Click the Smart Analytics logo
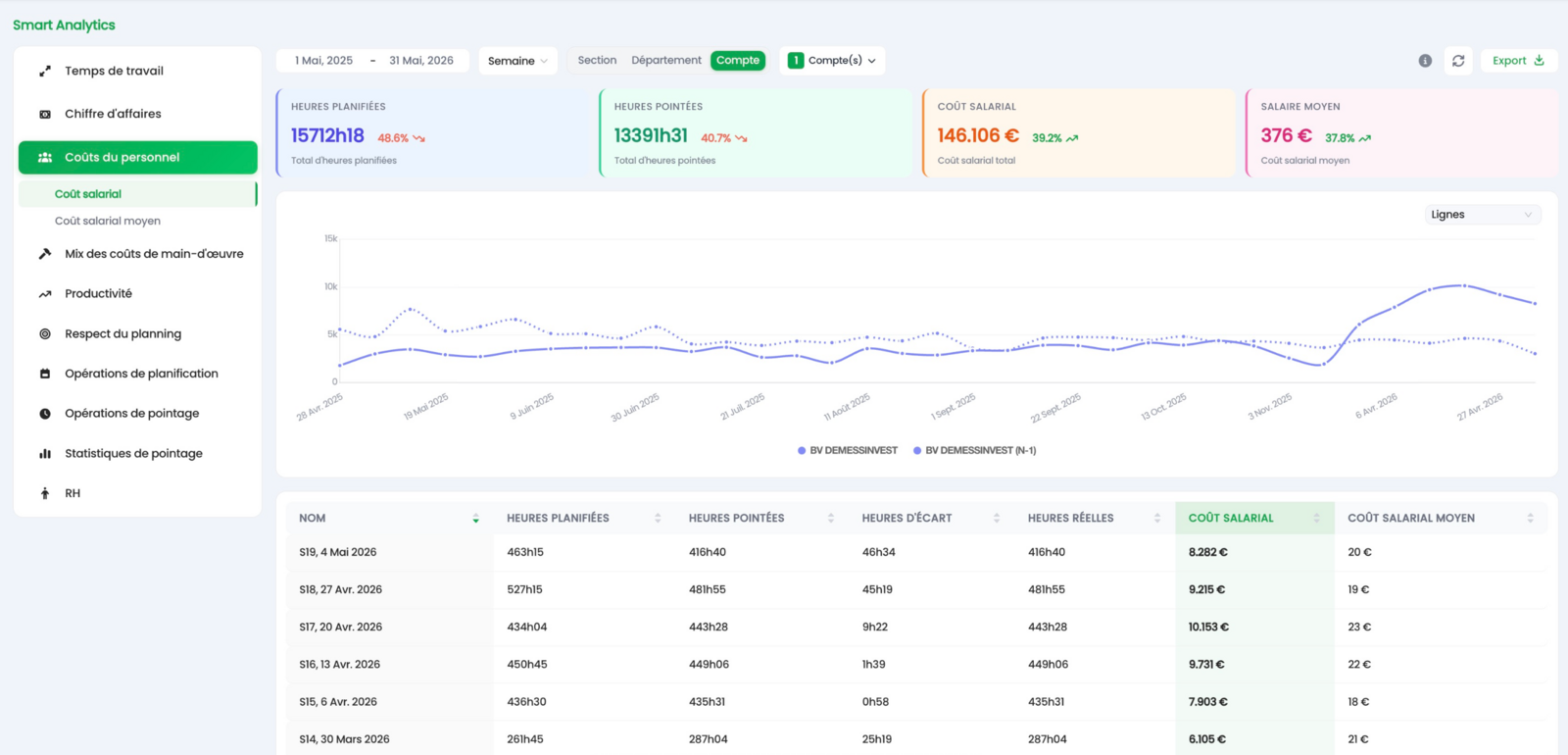This screenshot has height=755, width=1568. (64, 25)
